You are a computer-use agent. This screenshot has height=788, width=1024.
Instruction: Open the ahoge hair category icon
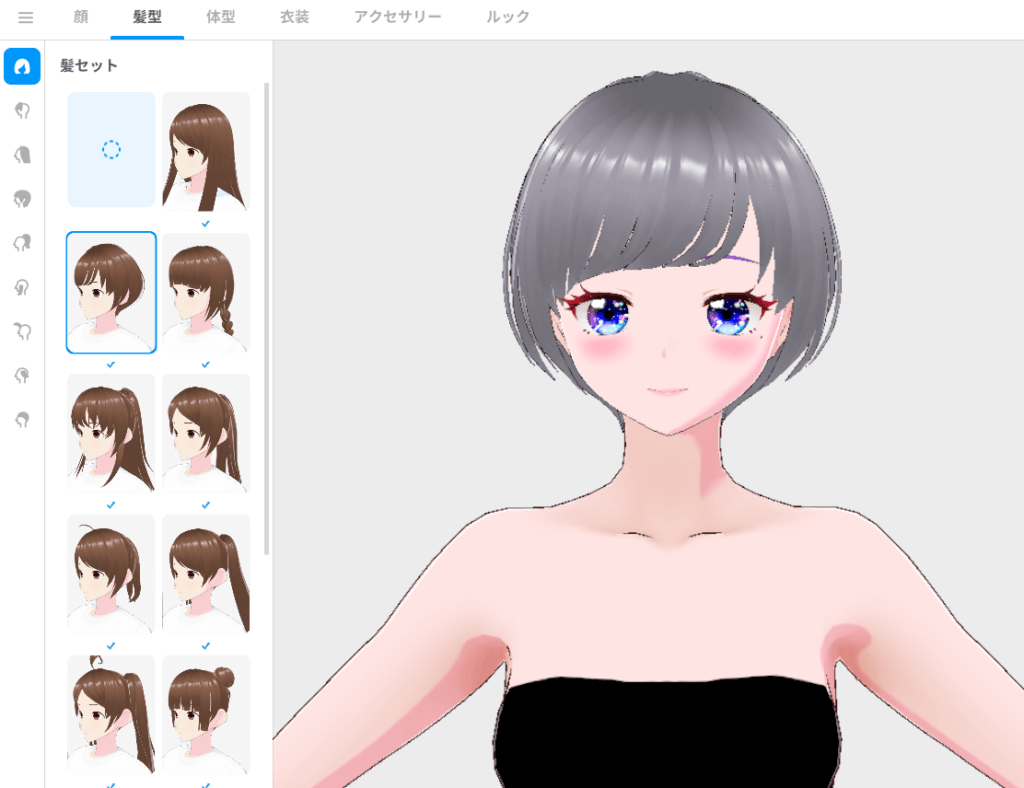(22, 331)
